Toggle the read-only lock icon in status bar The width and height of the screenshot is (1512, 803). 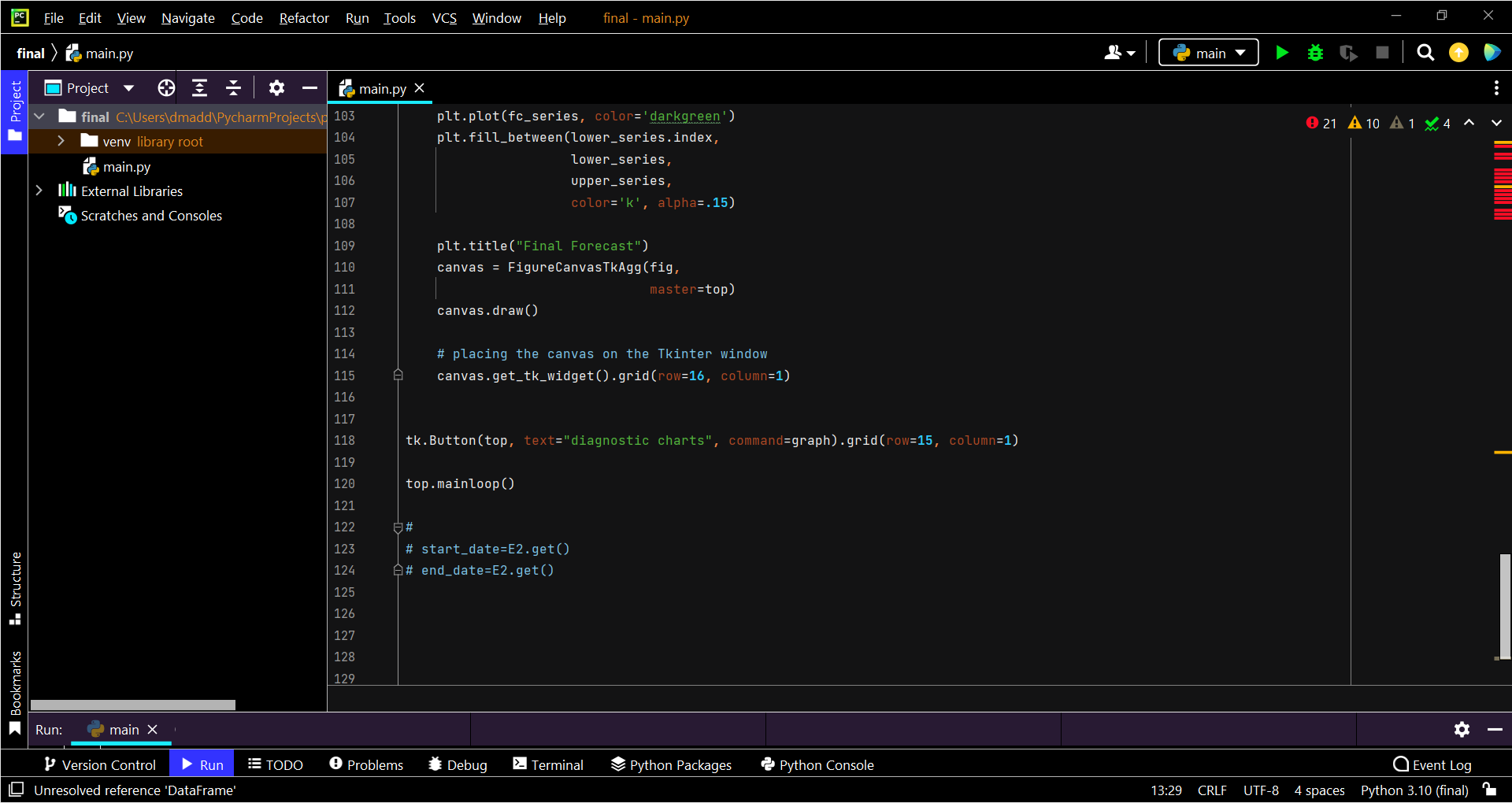click(1489, 790)
